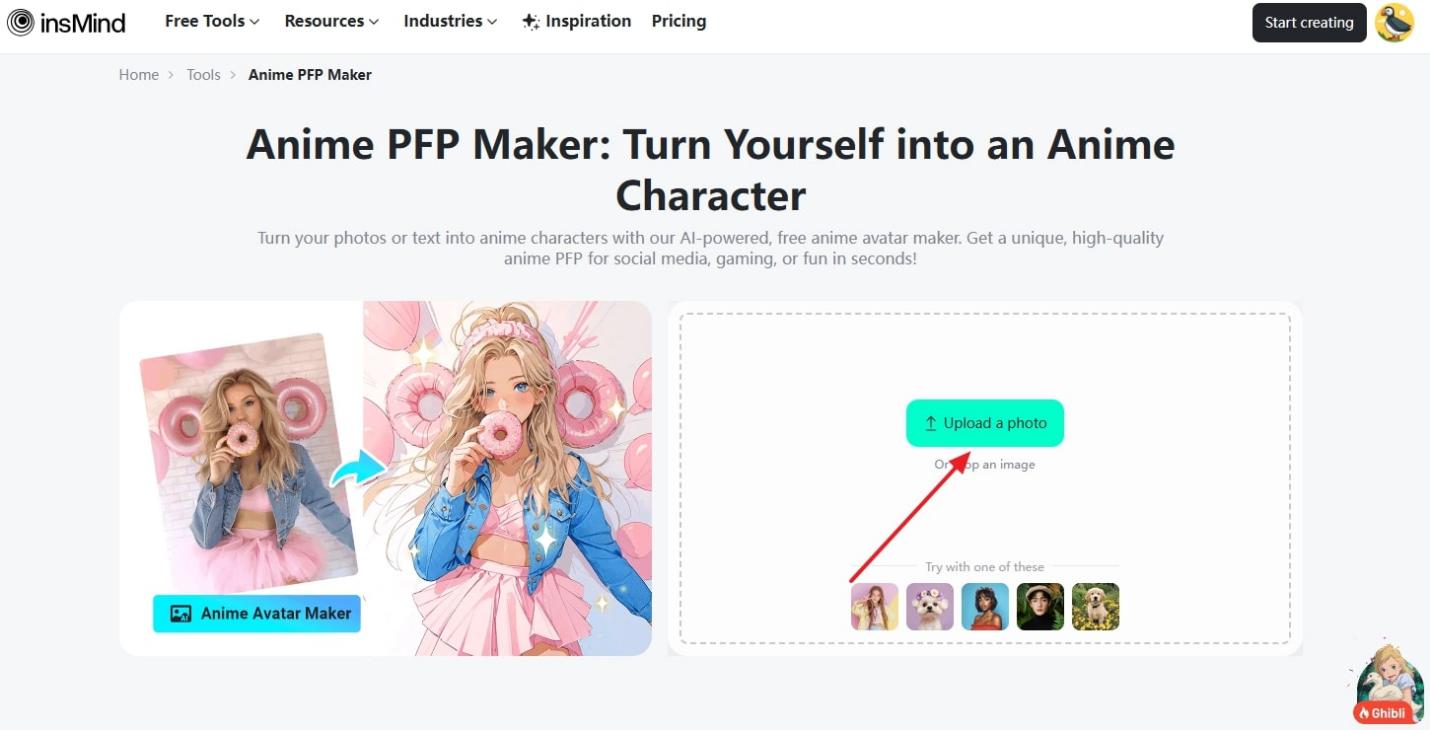1430x730 pixels.
Task: Select the golden retriever puppy sample photo
Action: (x=1095, y=607)
